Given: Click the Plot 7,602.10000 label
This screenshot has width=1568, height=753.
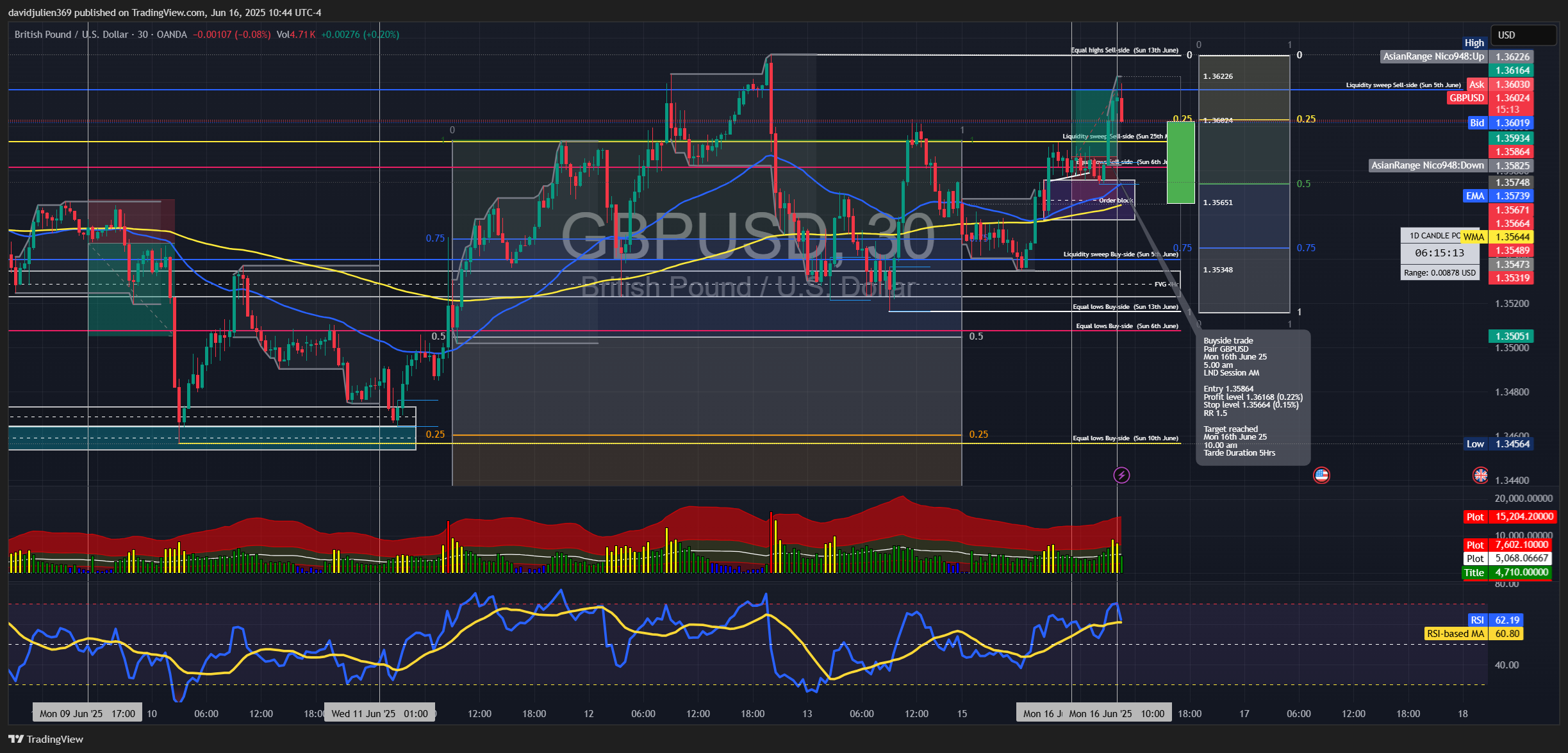Looking at the screenshot, I should [1507, 545].
